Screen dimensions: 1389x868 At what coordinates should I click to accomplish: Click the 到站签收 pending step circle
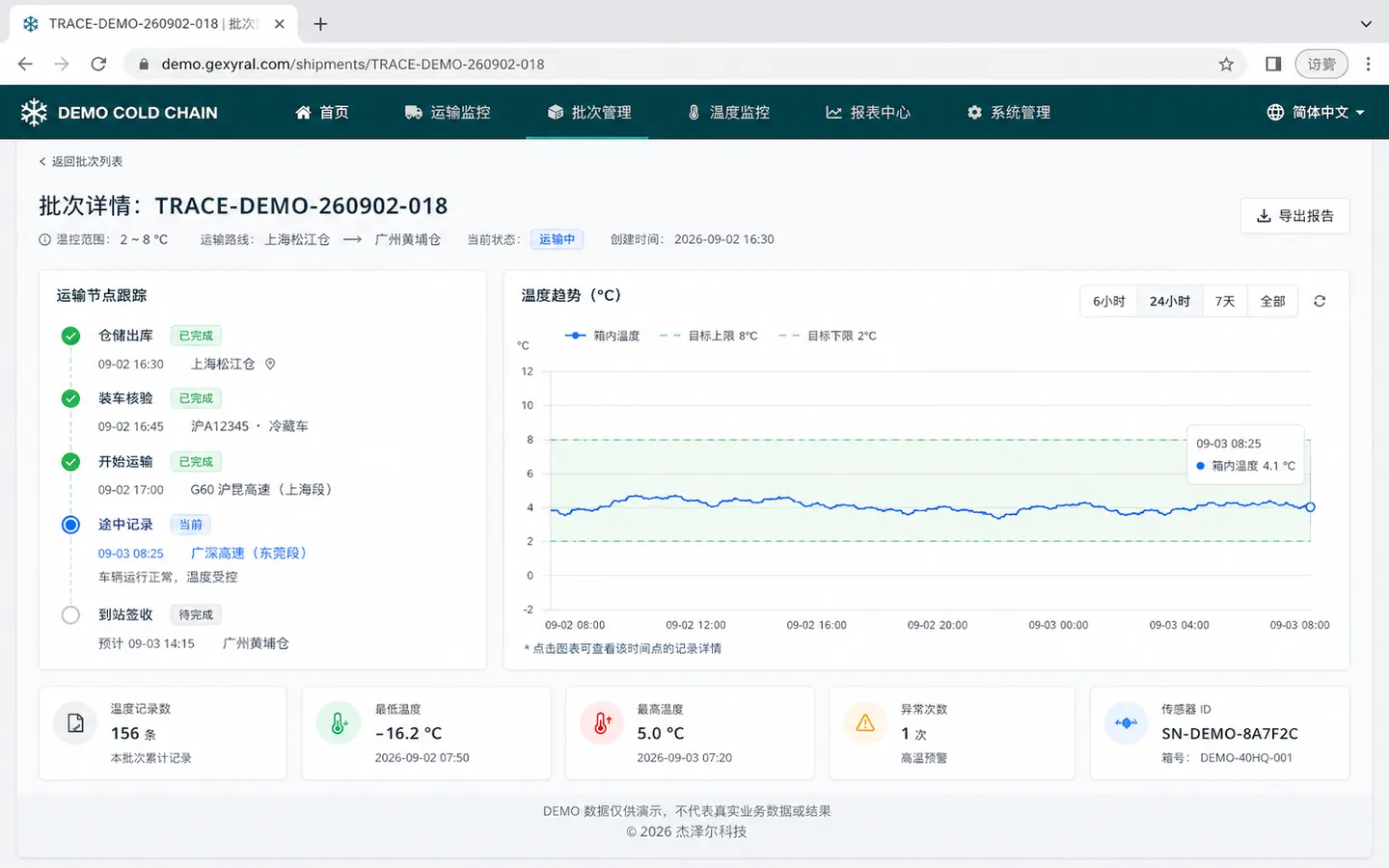pyautogui.click(x=70, y=614)
